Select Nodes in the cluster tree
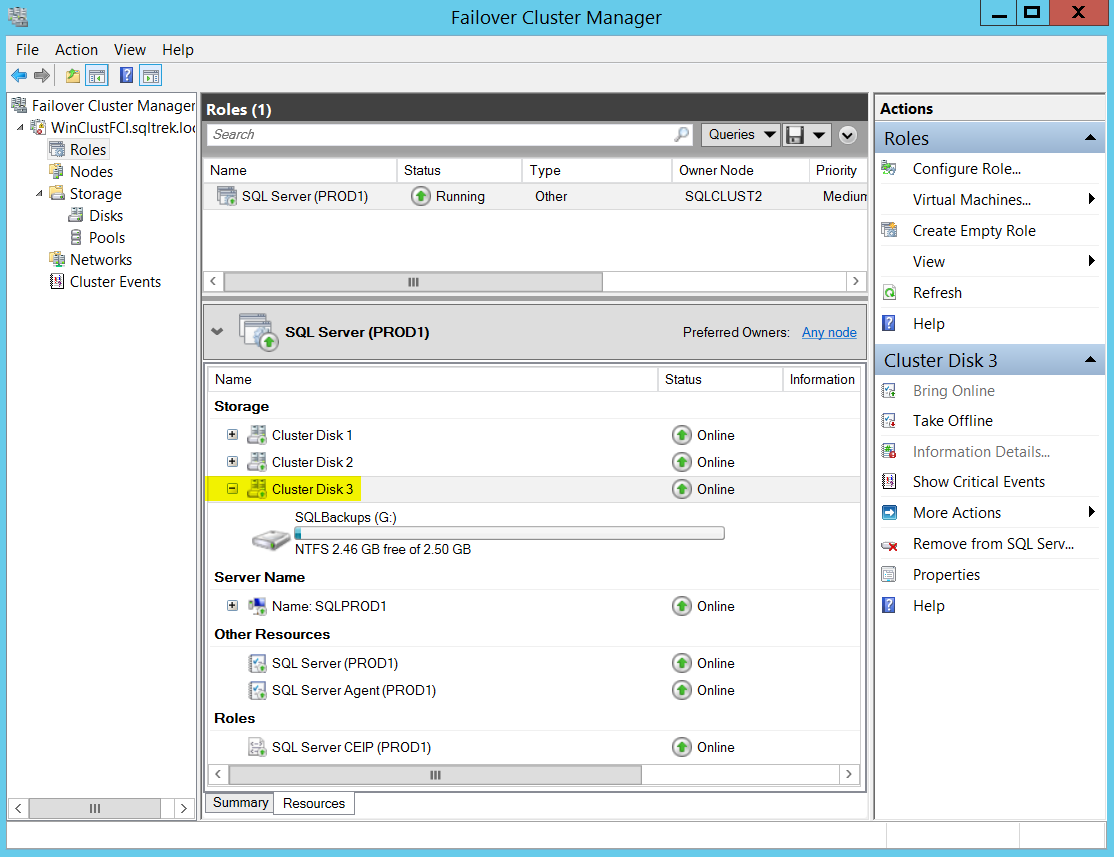 pyautogui.click(x=91, y=172)
